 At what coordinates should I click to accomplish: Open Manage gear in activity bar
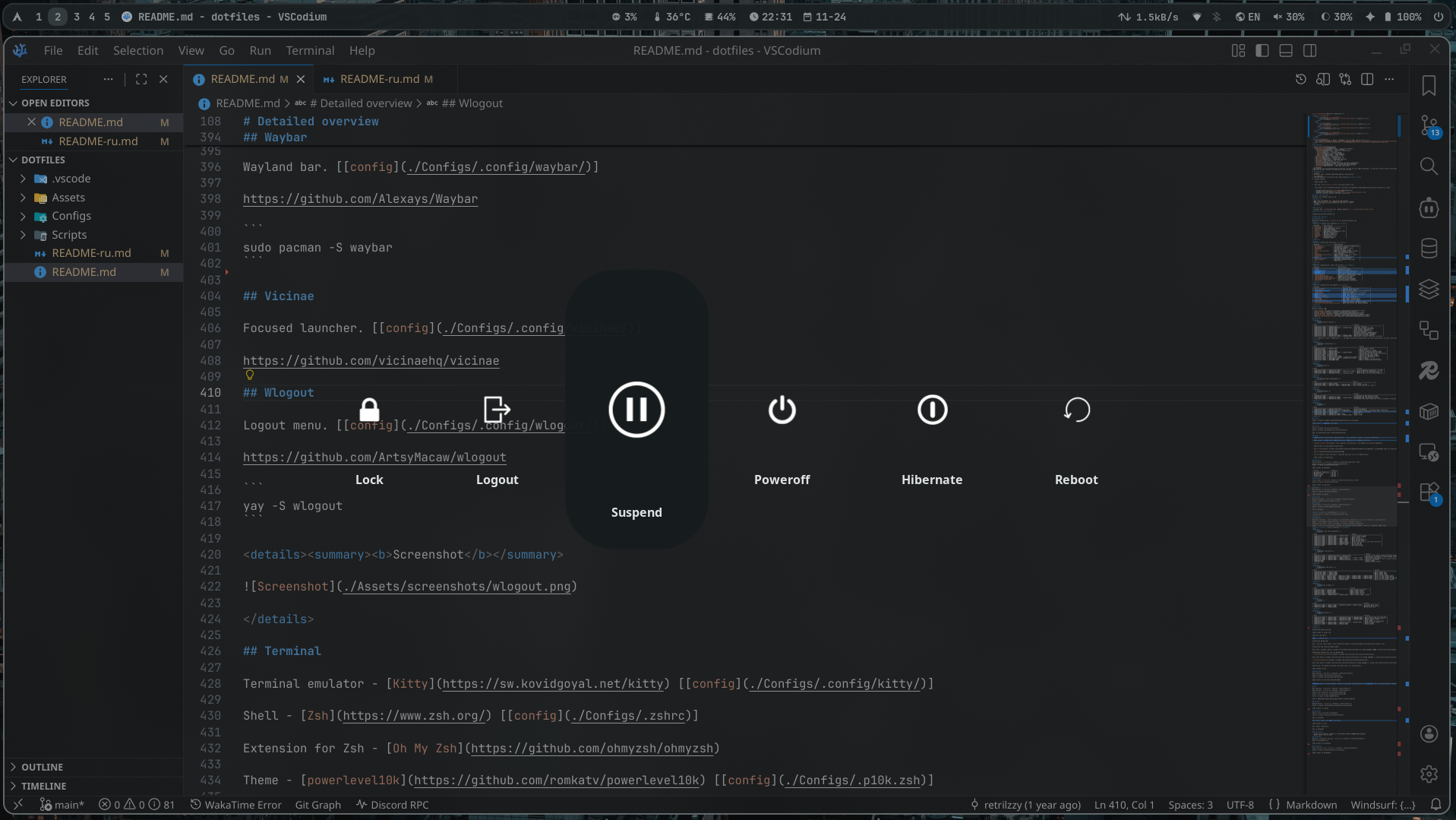click(x=1429, y=774)
